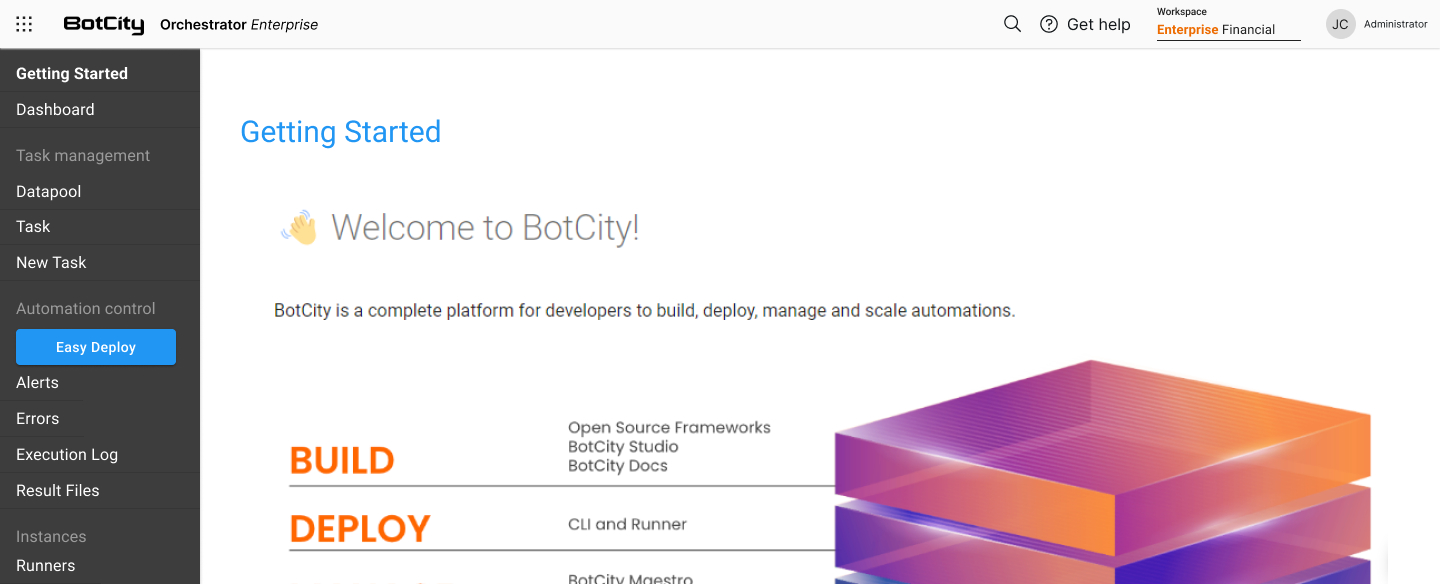Open the Datapool page
Screen dimensions: 1440x584
(x=48, y=192)
